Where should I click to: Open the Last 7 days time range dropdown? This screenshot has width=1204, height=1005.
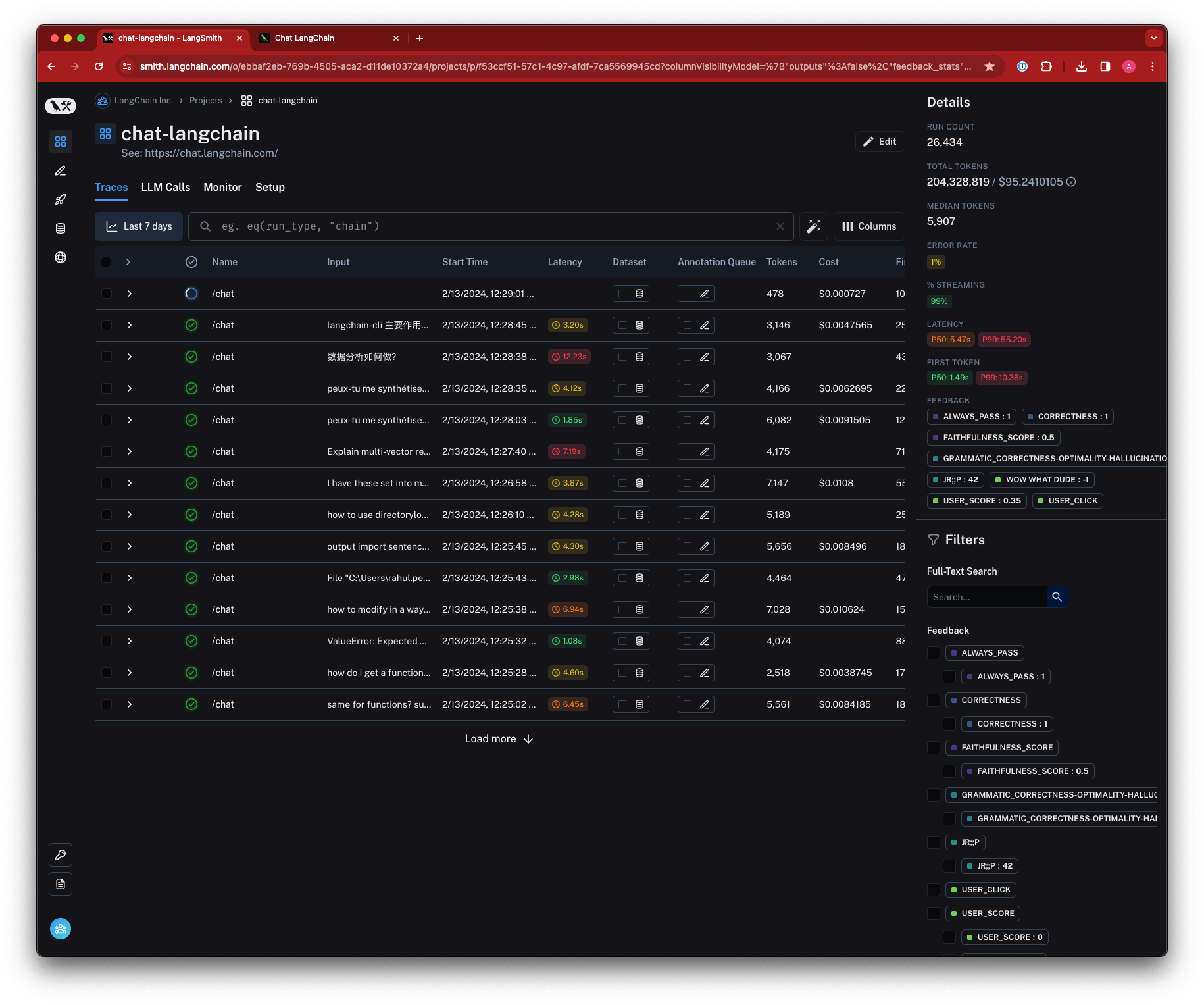click(139, 226)
